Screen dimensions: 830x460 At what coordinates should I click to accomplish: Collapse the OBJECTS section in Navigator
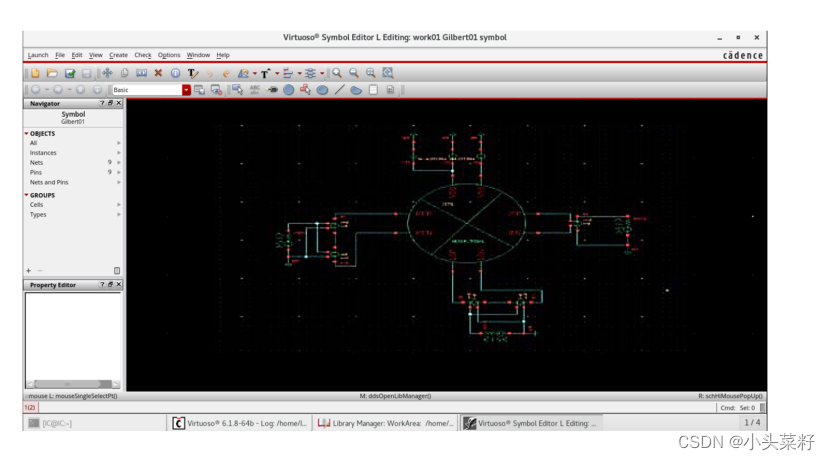coord(26,133)
